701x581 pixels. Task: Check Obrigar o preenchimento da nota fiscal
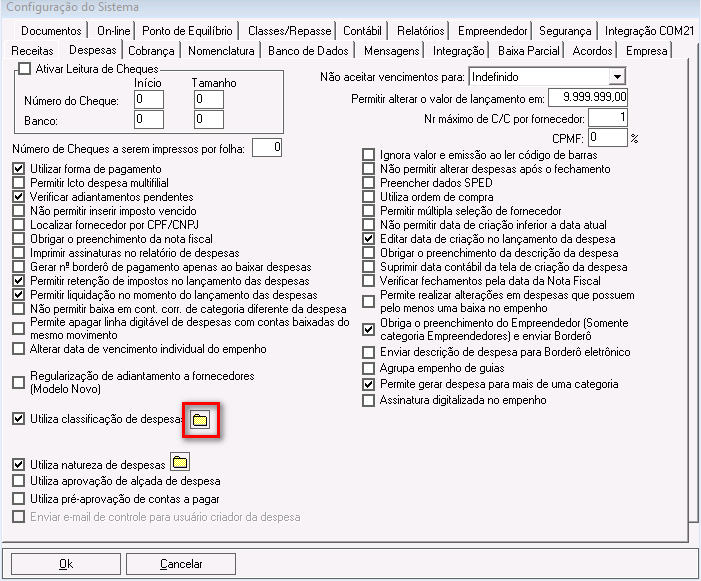click(x=18, y=239)
